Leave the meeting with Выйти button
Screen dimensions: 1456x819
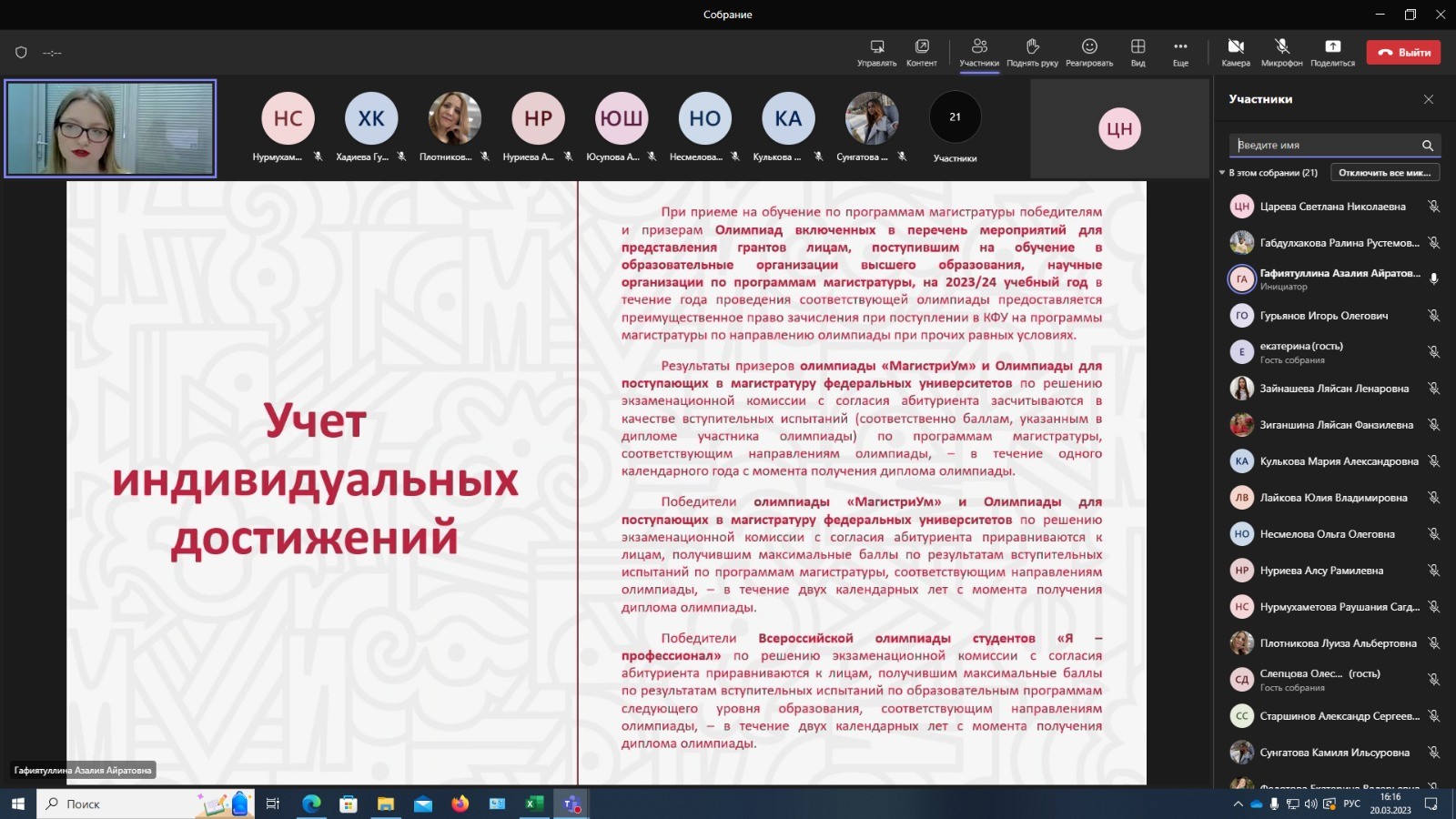pyautogui.click(x=1402, y=53)
